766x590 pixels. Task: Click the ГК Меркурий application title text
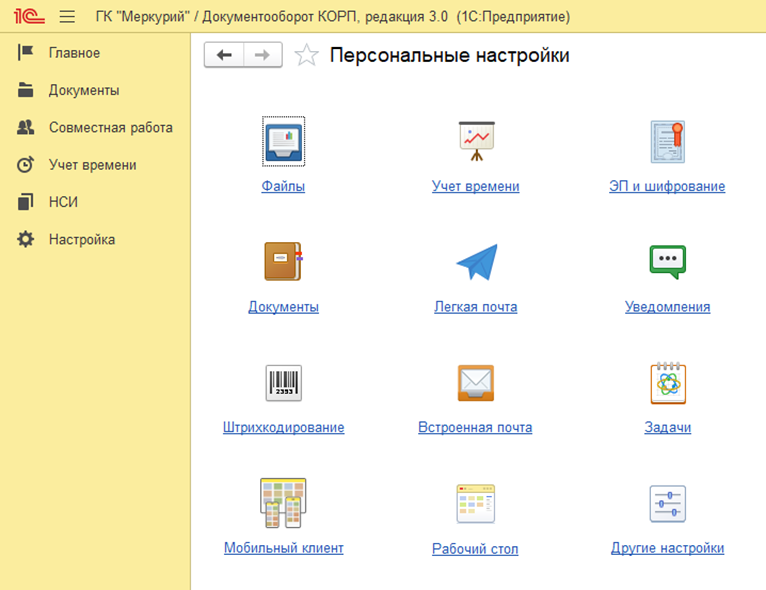[x=333, y=17]
